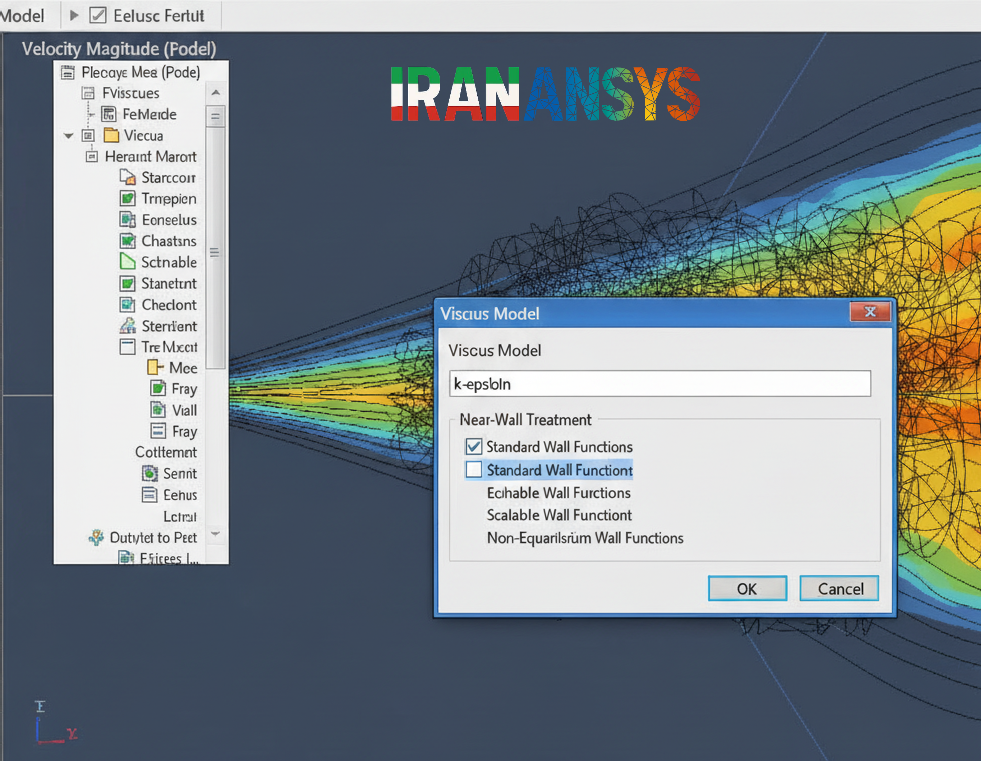Click the icon beside Plecaye Mea (Pode)

[68, 73]
